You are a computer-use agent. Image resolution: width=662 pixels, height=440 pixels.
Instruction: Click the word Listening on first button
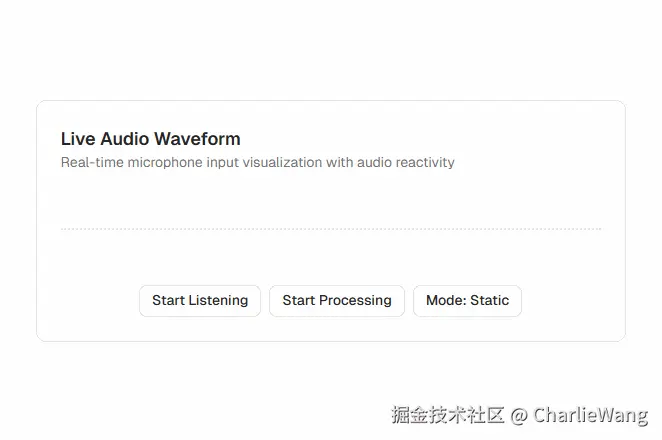[x=218, y=301]
